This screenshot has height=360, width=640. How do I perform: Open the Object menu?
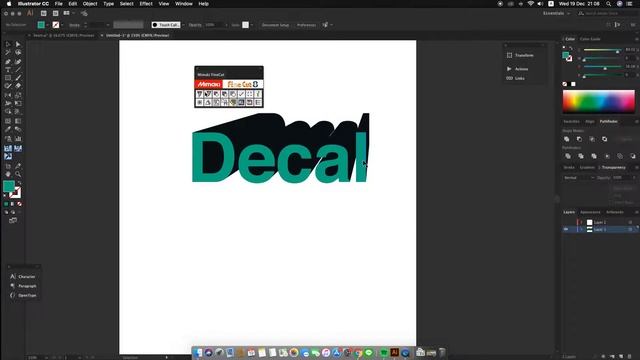(x=90, y=4)
